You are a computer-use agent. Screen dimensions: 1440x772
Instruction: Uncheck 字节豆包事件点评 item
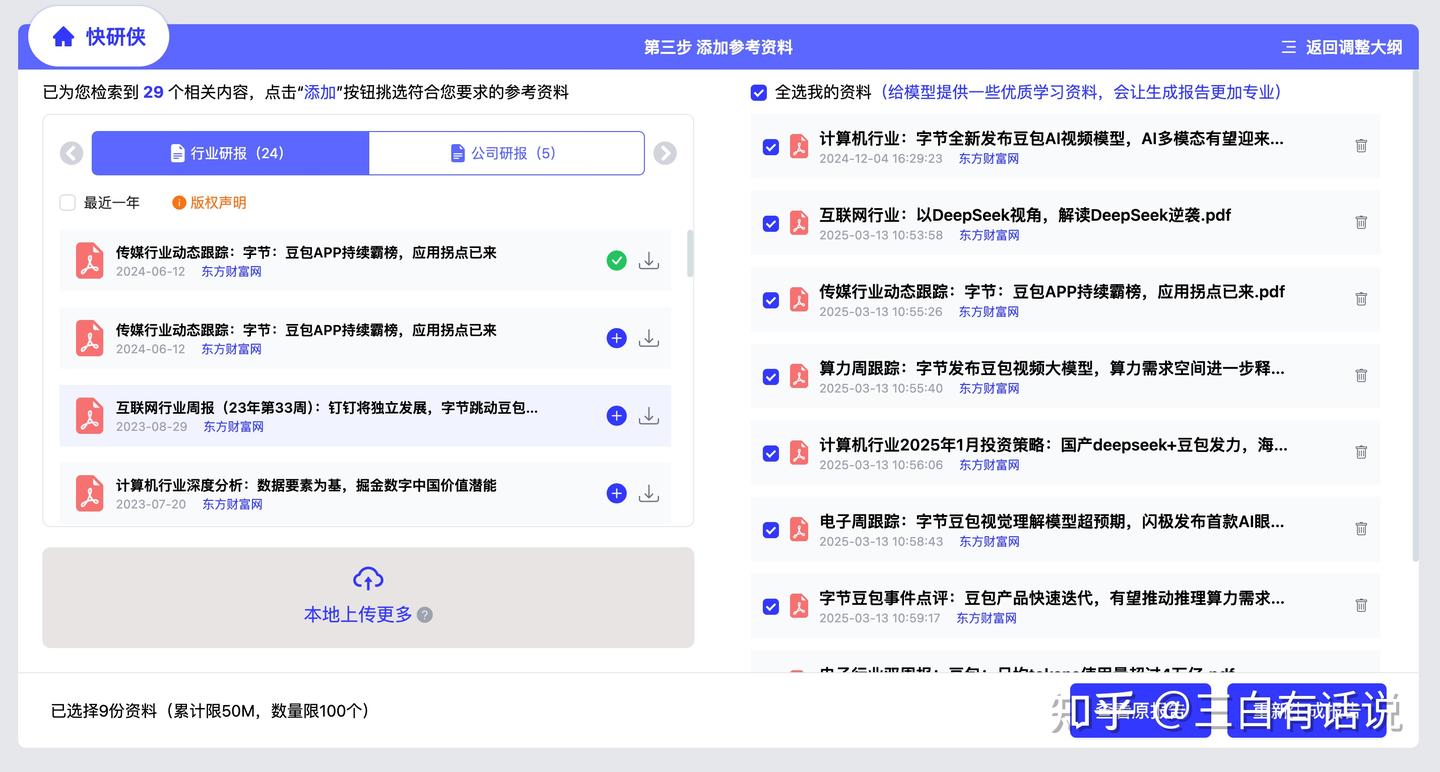point(771,607)
